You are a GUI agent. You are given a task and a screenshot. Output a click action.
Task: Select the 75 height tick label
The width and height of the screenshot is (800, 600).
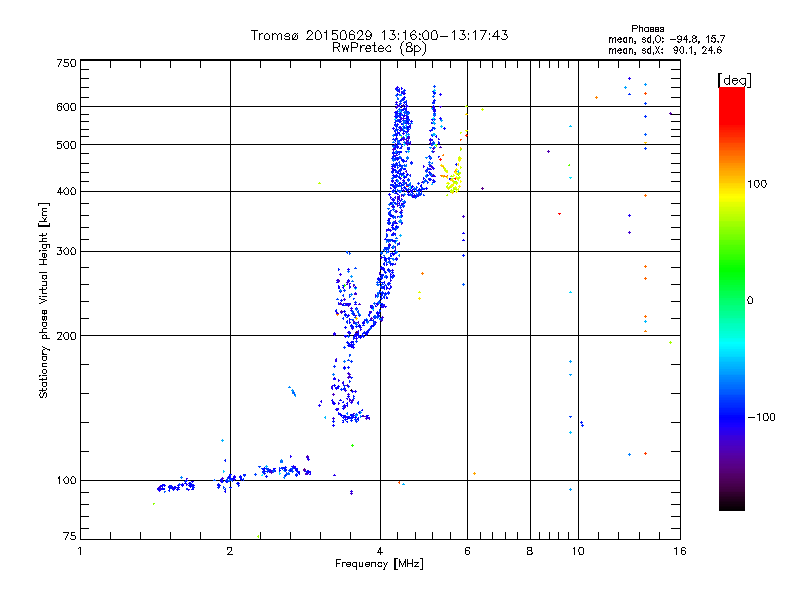click(70, 536)
